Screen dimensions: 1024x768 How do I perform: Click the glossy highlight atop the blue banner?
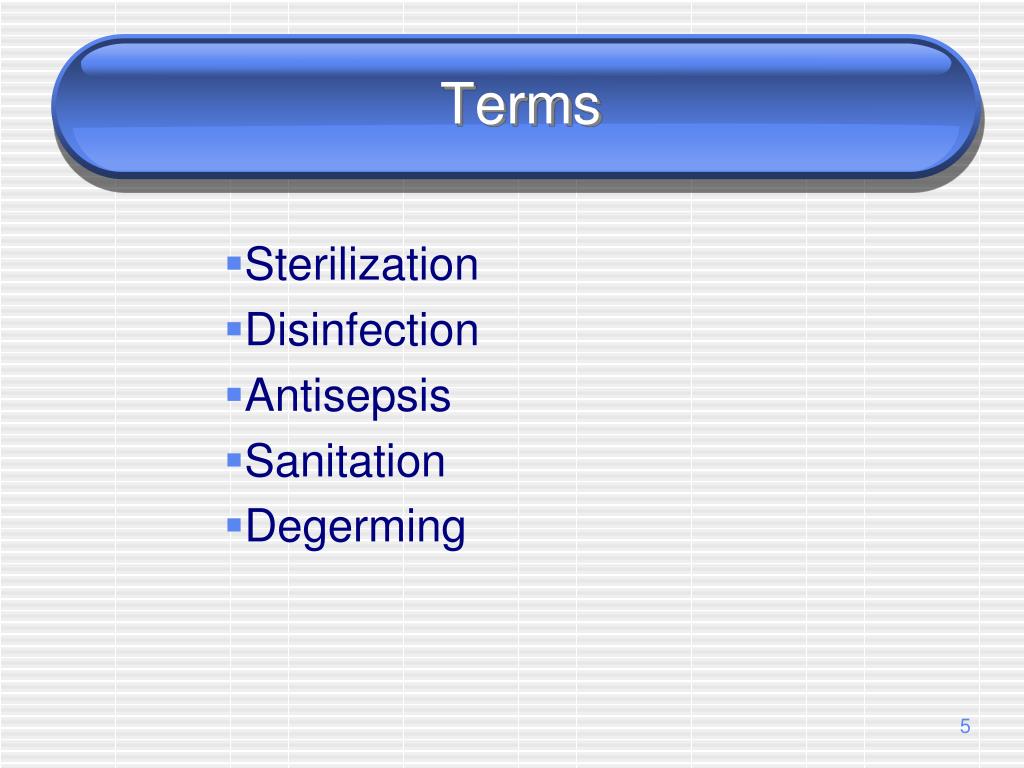click(516, 57)
